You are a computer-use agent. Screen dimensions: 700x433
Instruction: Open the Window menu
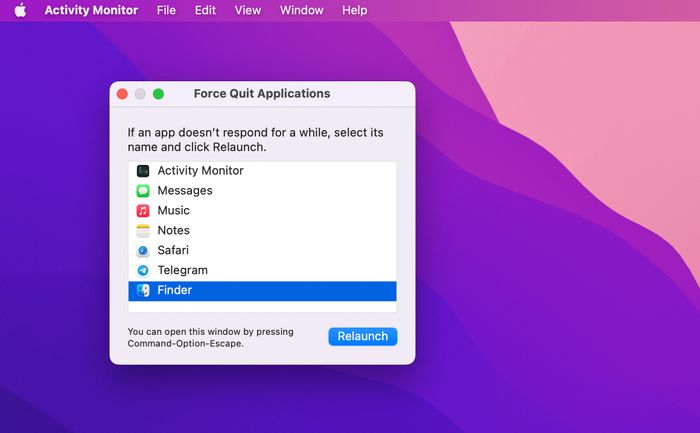tap(302, 10)
